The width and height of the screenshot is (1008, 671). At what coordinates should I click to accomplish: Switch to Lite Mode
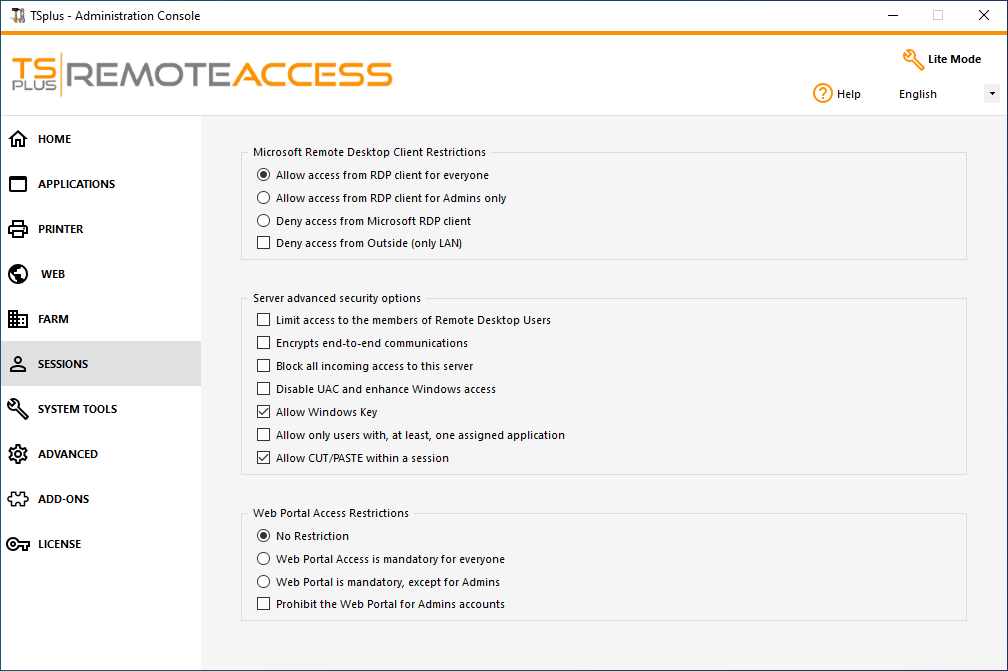[941, 59]
